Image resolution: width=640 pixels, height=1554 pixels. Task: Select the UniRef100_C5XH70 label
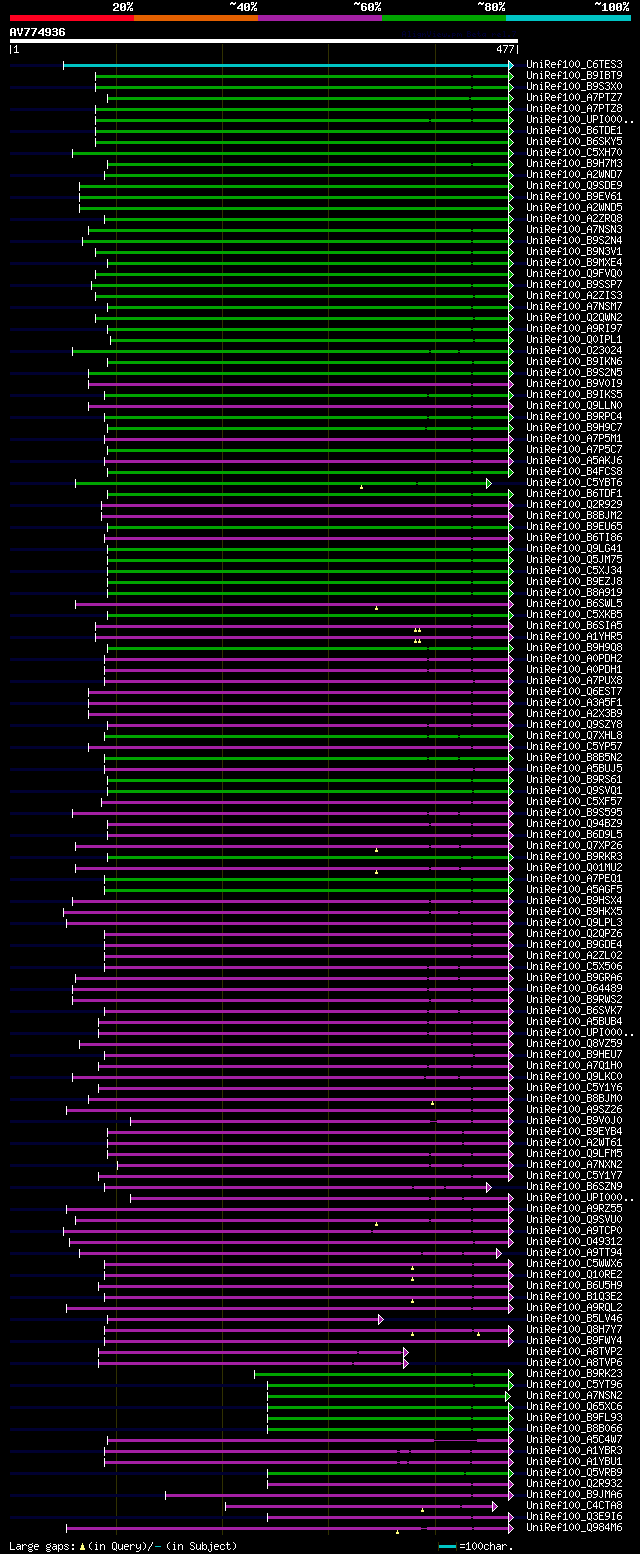pos(573,153)
